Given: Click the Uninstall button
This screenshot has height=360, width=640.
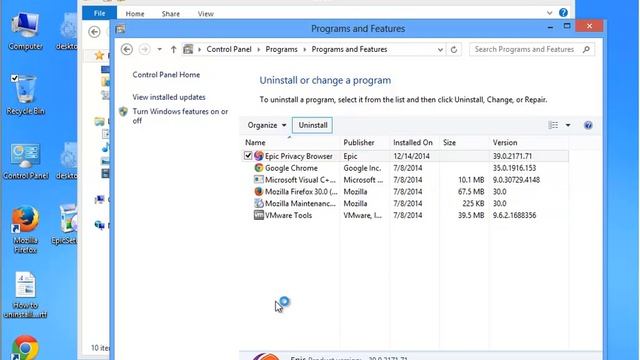Looking at the screenshot, I should coord(313,125).
